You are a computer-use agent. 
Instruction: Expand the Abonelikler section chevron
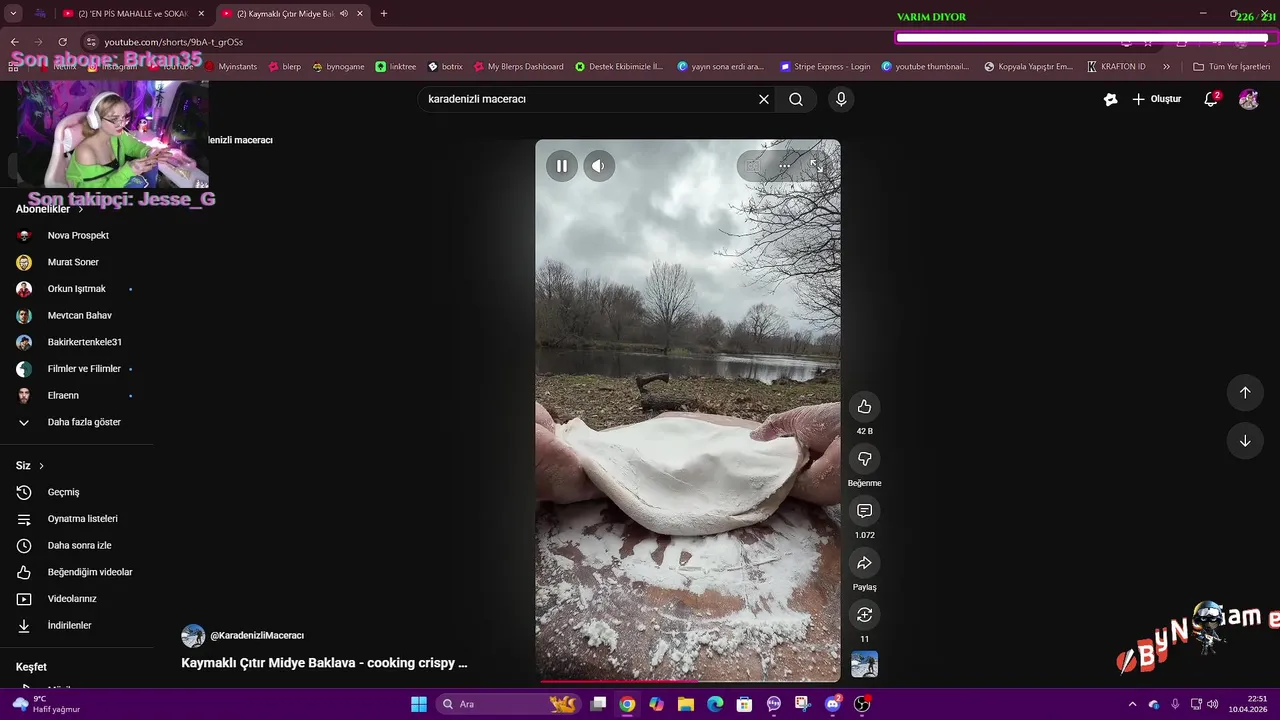coord(81,209)
